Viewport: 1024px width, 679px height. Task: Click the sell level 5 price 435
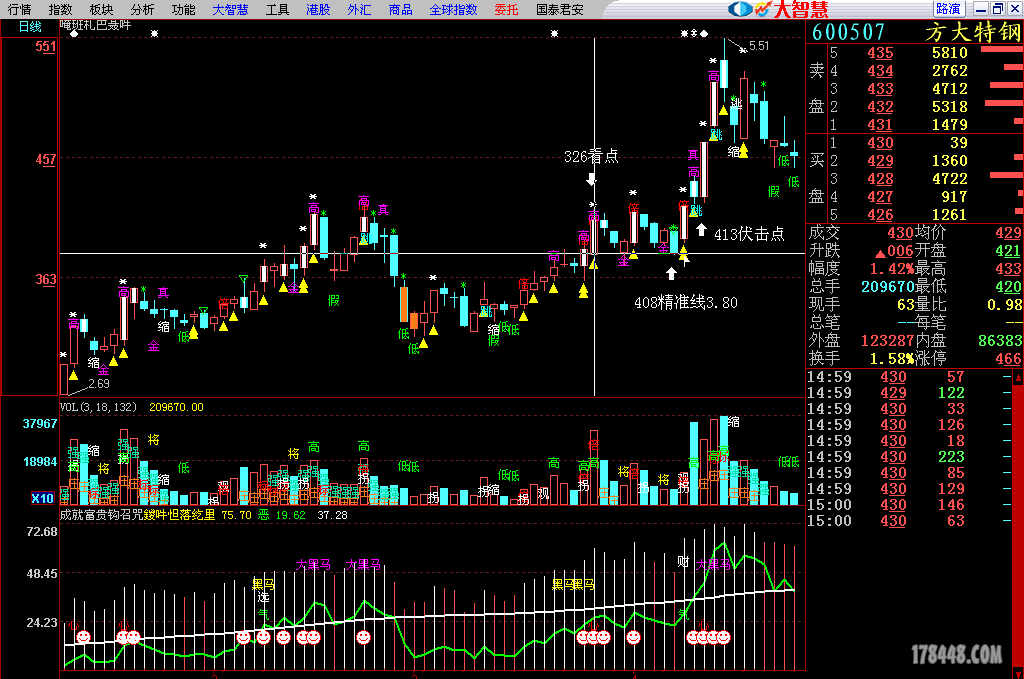point(880,53)
